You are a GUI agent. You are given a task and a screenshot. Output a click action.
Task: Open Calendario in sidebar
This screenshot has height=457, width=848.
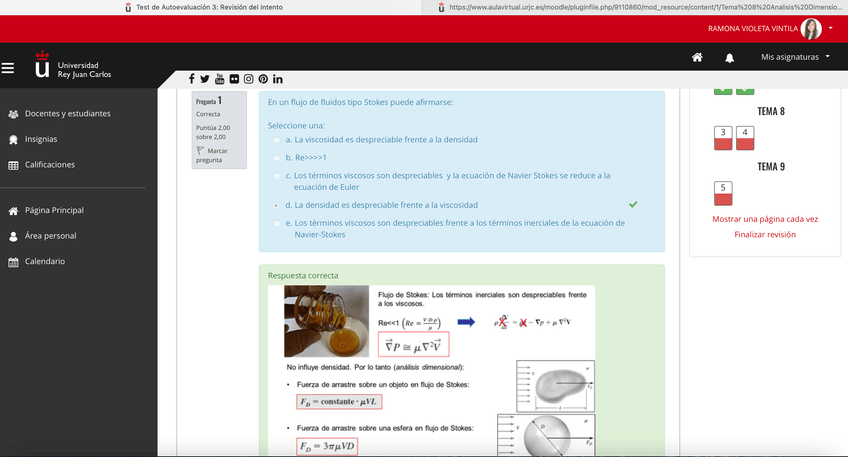pos(45,261)
